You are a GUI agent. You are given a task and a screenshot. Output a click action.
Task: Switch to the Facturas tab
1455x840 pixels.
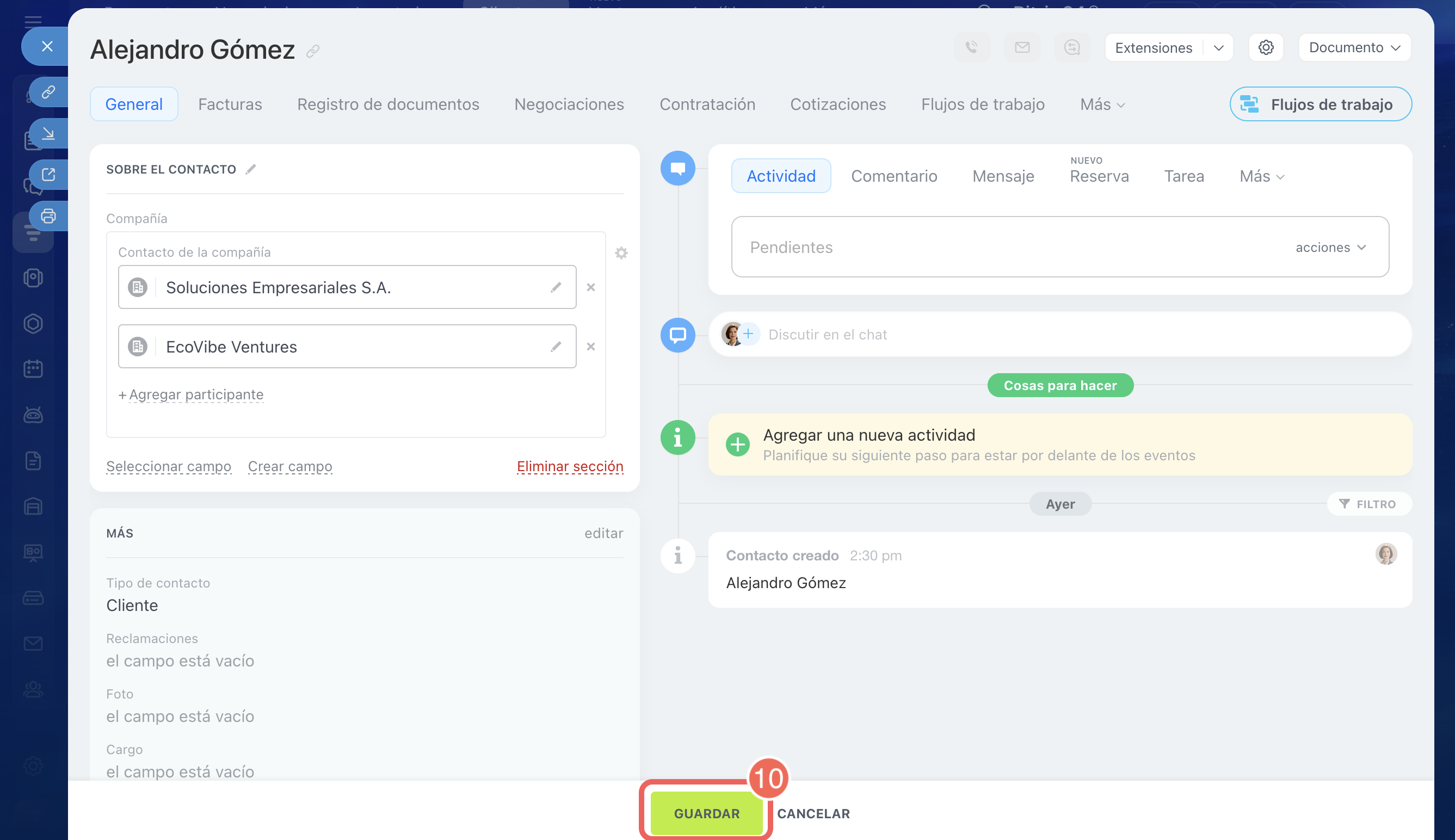tap(230, 104)
